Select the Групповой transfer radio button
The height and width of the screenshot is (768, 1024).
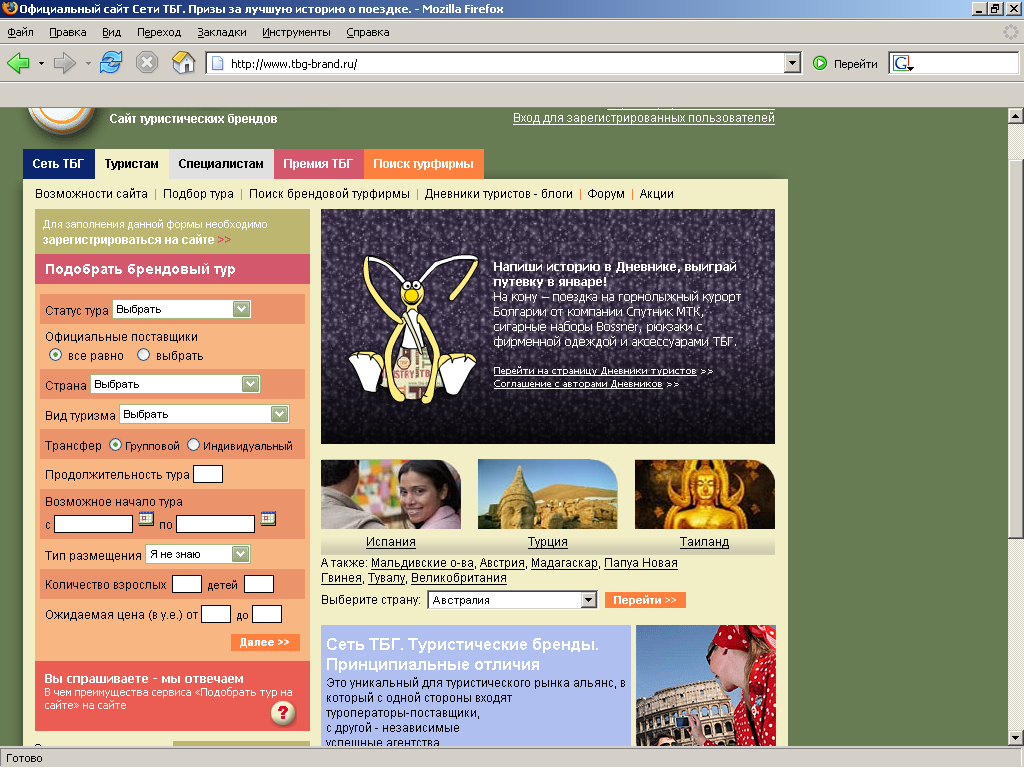[116, 445]
